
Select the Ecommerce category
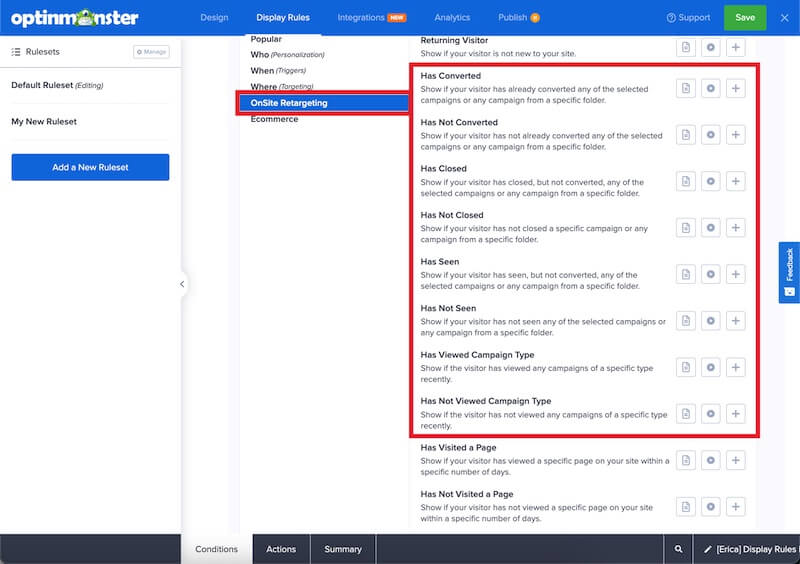point(274,119)
